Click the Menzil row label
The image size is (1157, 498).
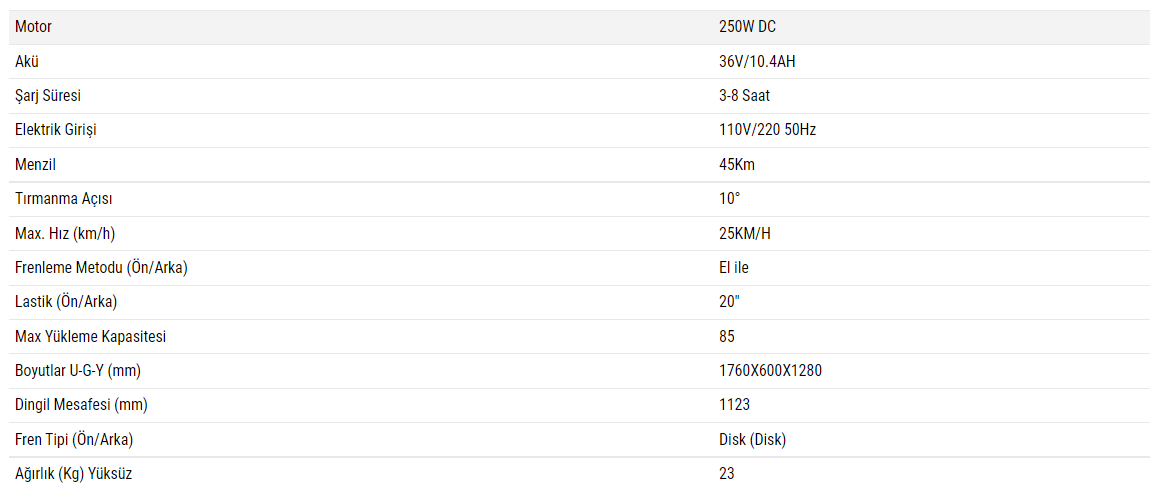point(35,165)
